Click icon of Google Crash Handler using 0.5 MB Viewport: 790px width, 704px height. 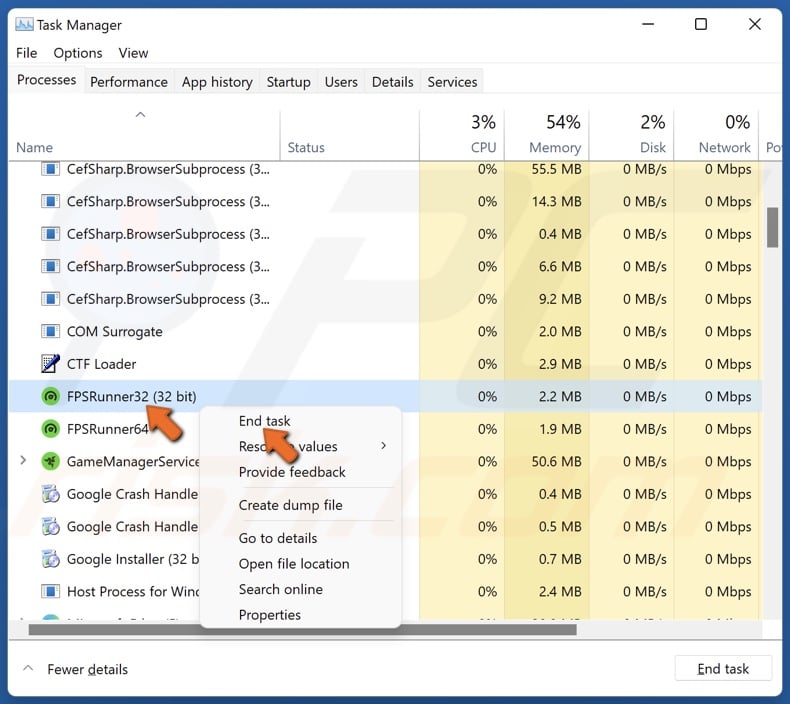click(x=50, y=527)
